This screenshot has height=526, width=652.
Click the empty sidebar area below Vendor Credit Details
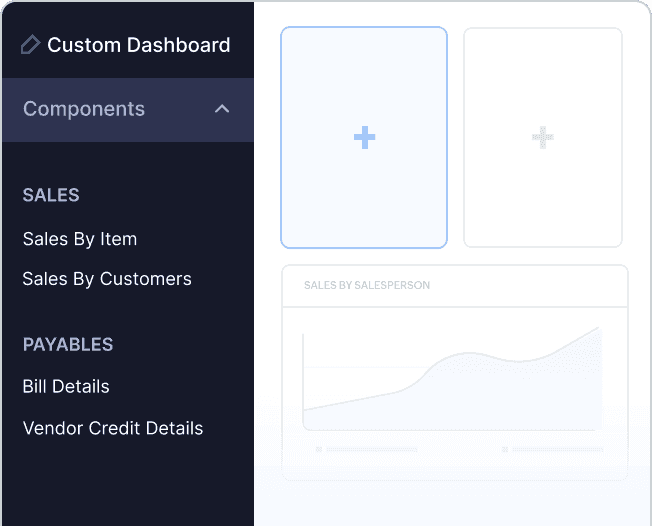127,485
